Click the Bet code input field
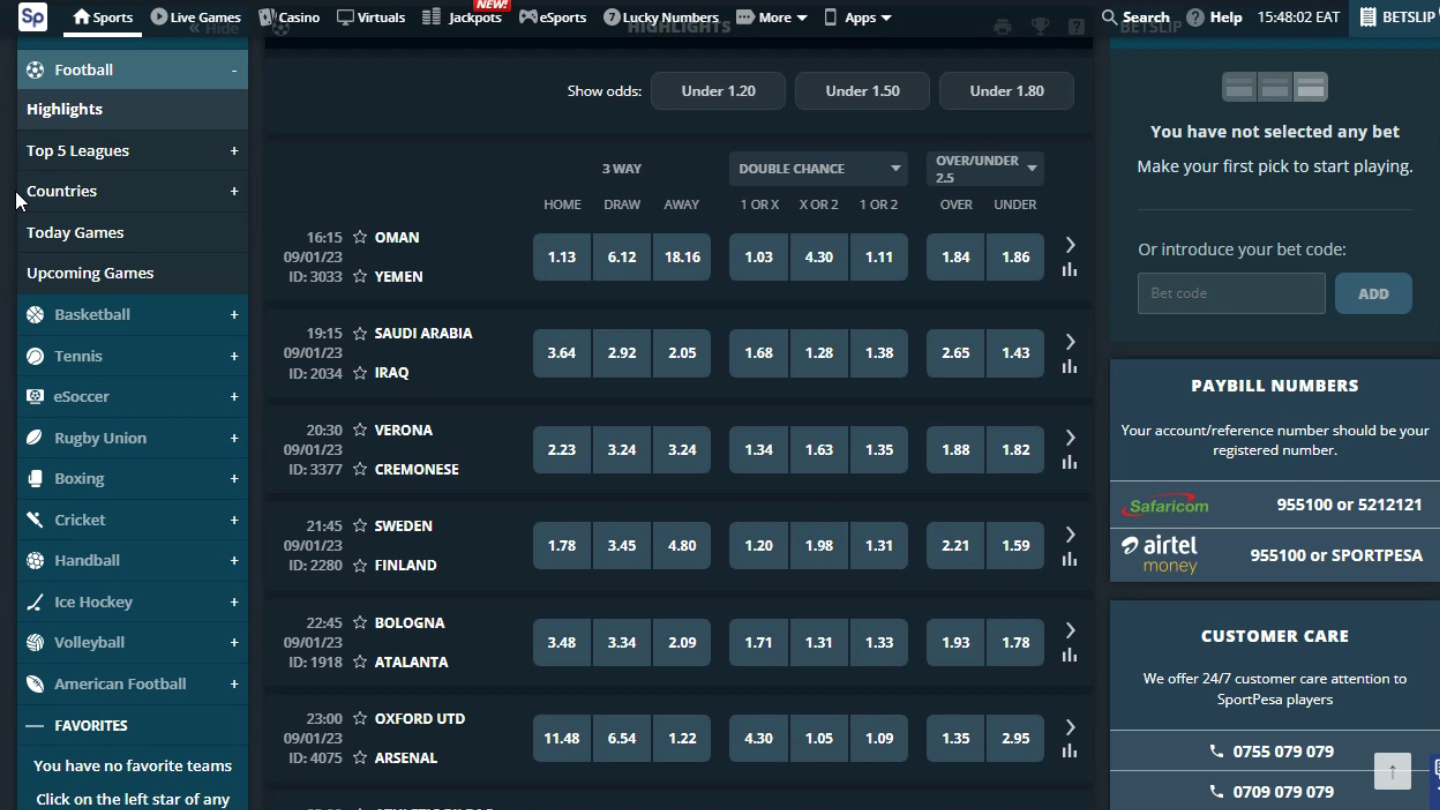The width and height of the screenshot is (1440, 810). tap(1231, 294)
